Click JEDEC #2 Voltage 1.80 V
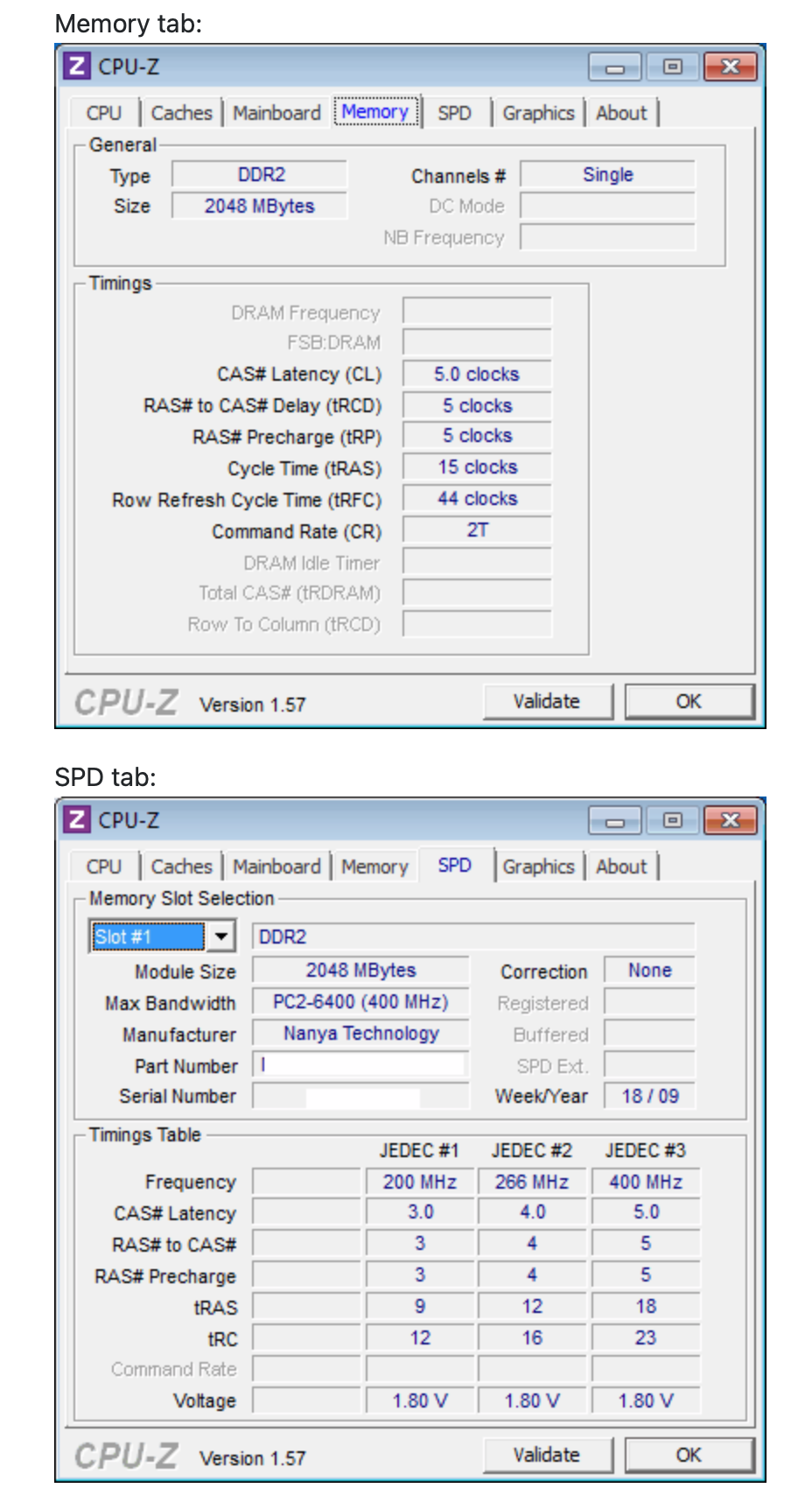The width and height of the screenshot is (812, 1509). (x=532, y=1400)
